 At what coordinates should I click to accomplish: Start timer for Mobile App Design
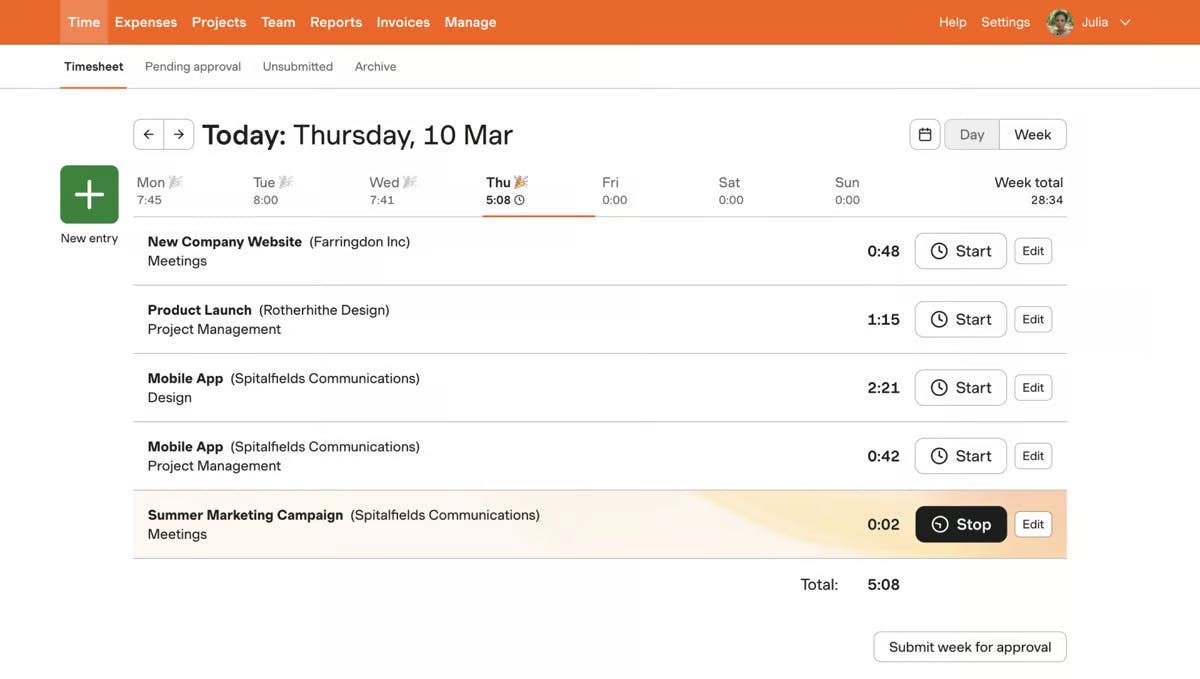960,388
